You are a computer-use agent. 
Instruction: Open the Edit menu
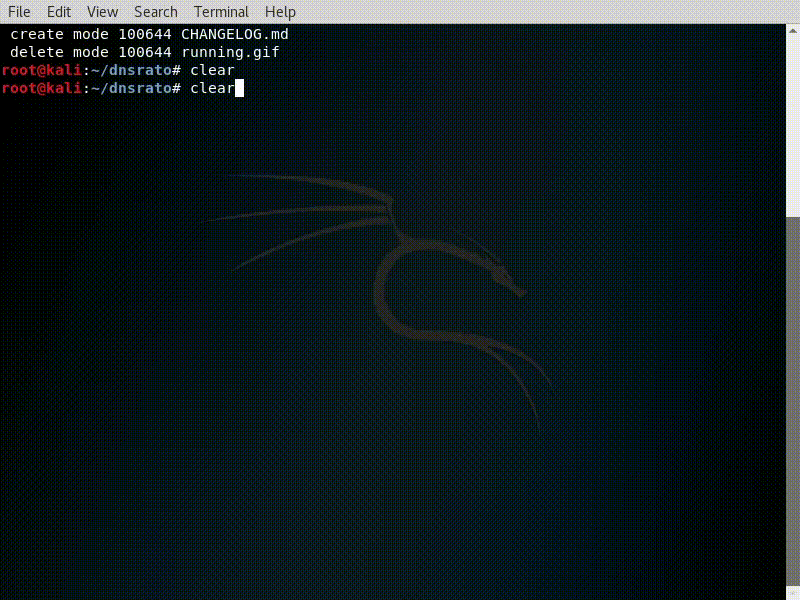[x=59, y=12]
